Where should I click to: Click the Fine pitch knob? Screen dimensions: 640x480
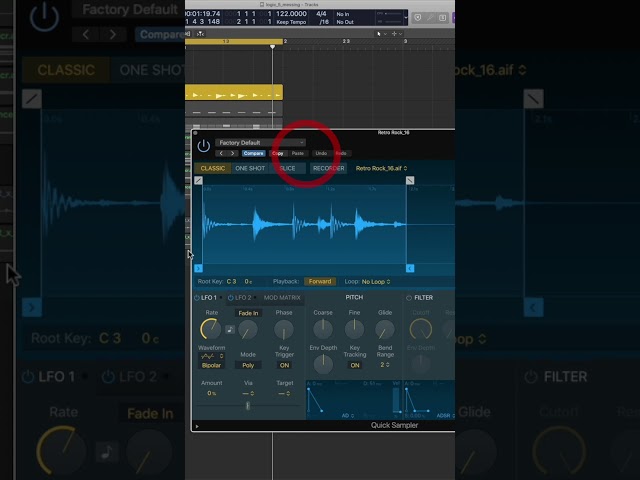pos(354,329)
